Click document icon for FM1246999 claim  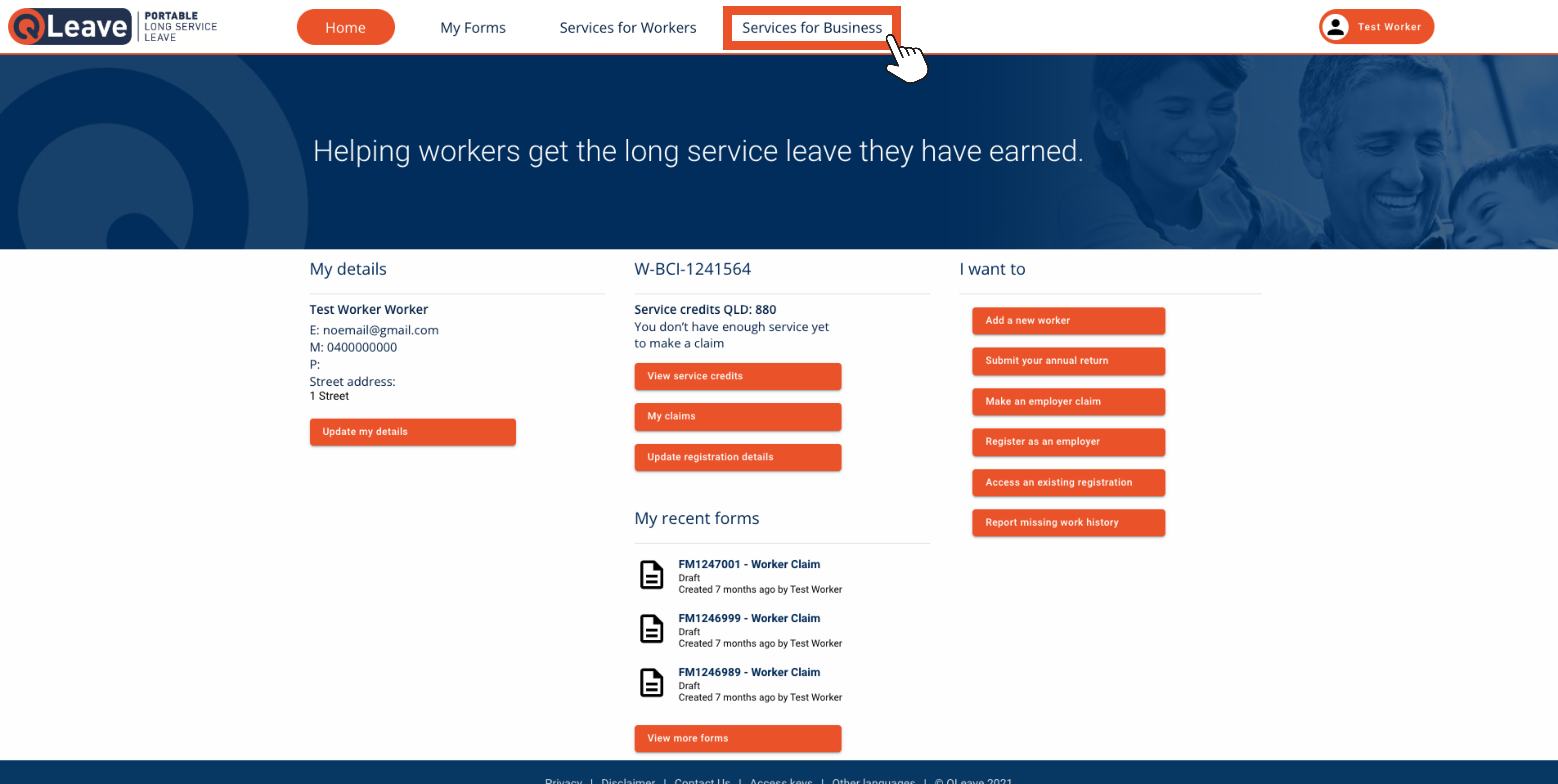coord(651,628)
